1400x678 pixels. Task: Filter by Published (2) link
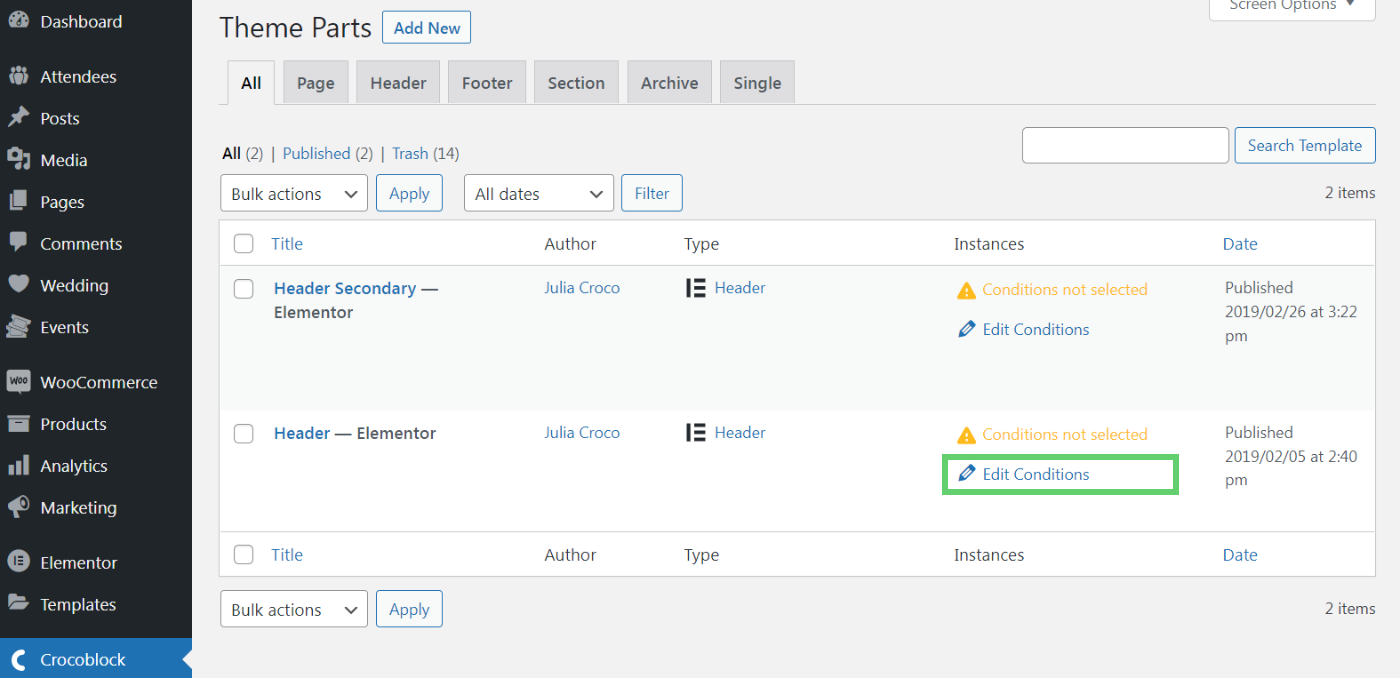[328, 153]
